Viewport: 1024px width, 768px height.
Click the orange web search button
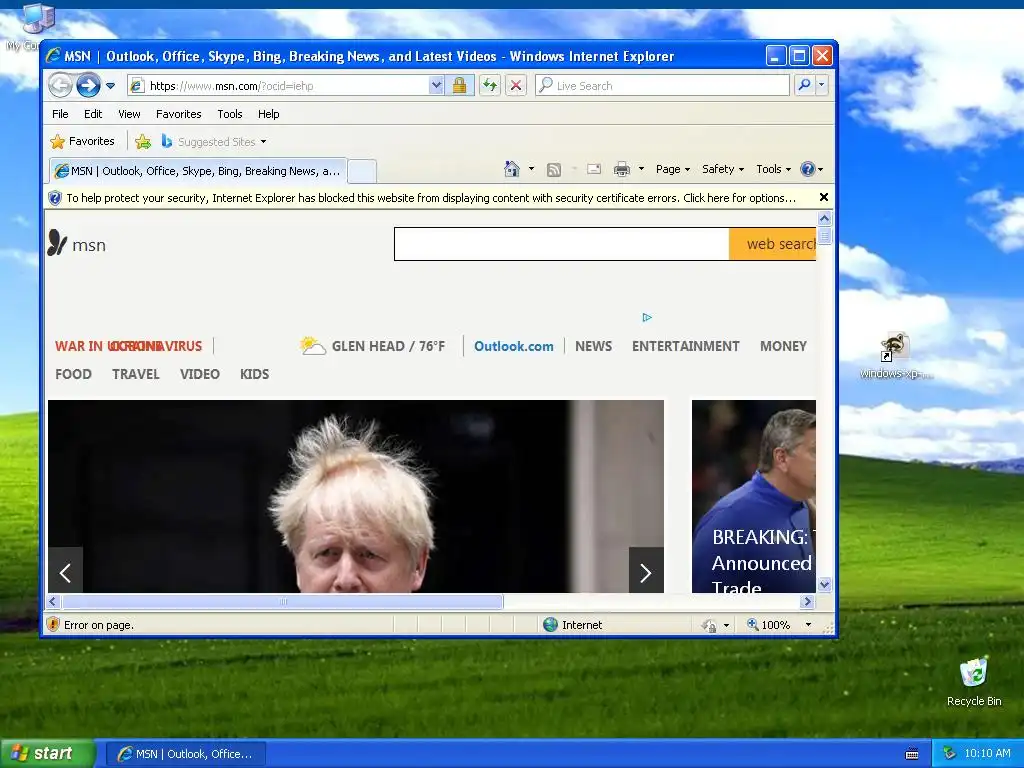pyautogui.click(x=773, y=244)
